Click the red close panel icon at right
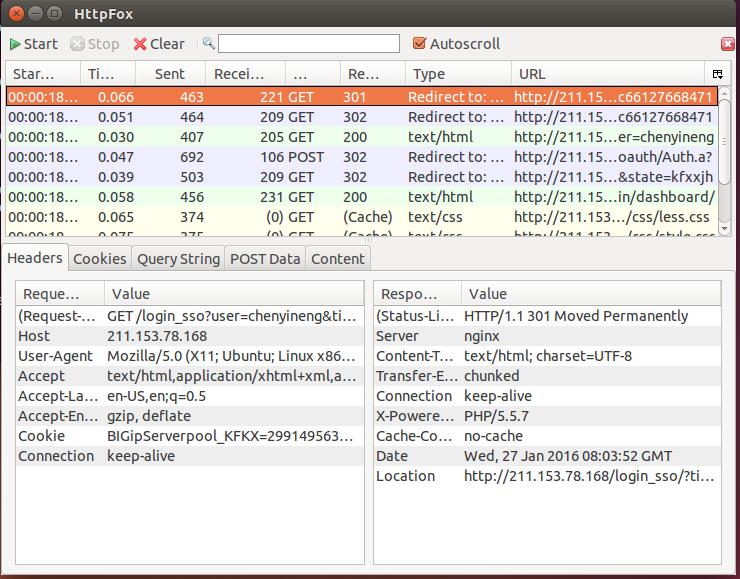Image resolution: width=740 pixels, height=579 pixels. pos(727,44)
